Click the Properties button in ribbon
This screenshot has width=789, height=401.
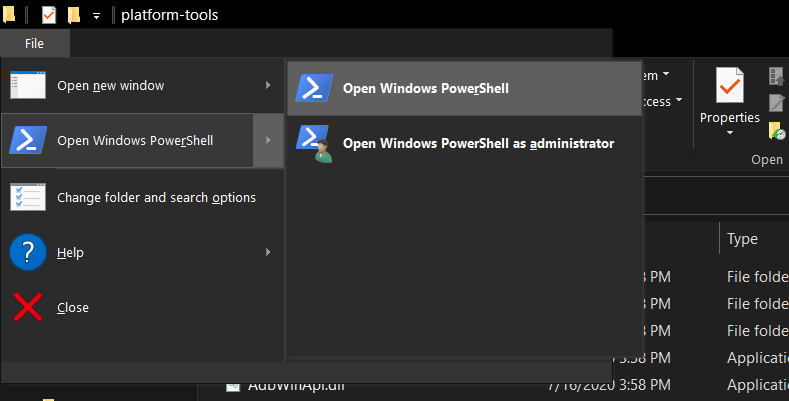730,103
